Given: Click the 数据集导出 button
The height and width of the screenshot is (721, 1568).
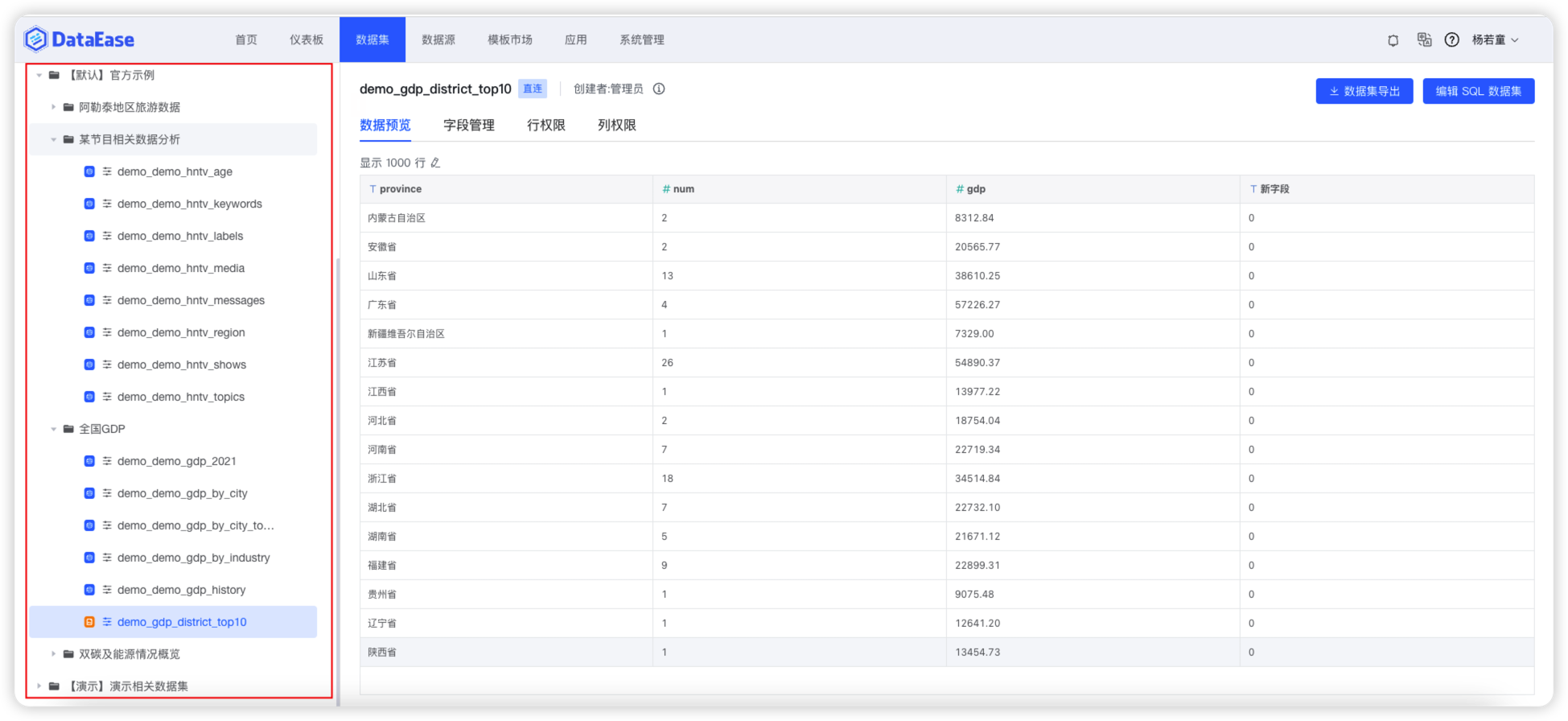Looking at the screenshot, I should click(1364, 91).
